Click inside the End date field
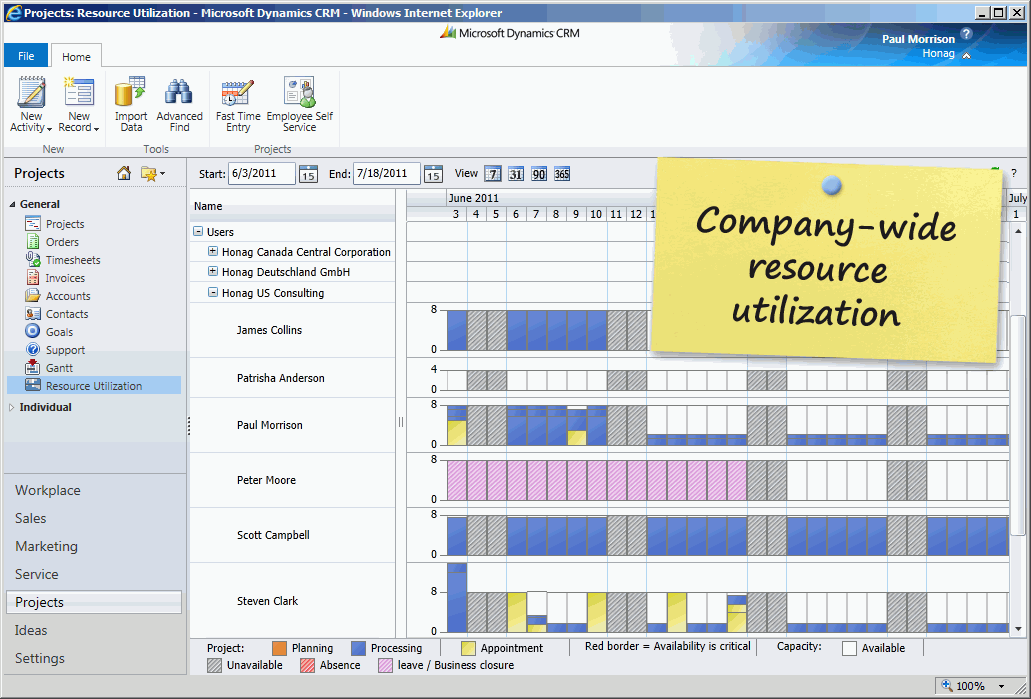Image resolution: width=1031 pixels, height=699 pixels. point(387,174)
